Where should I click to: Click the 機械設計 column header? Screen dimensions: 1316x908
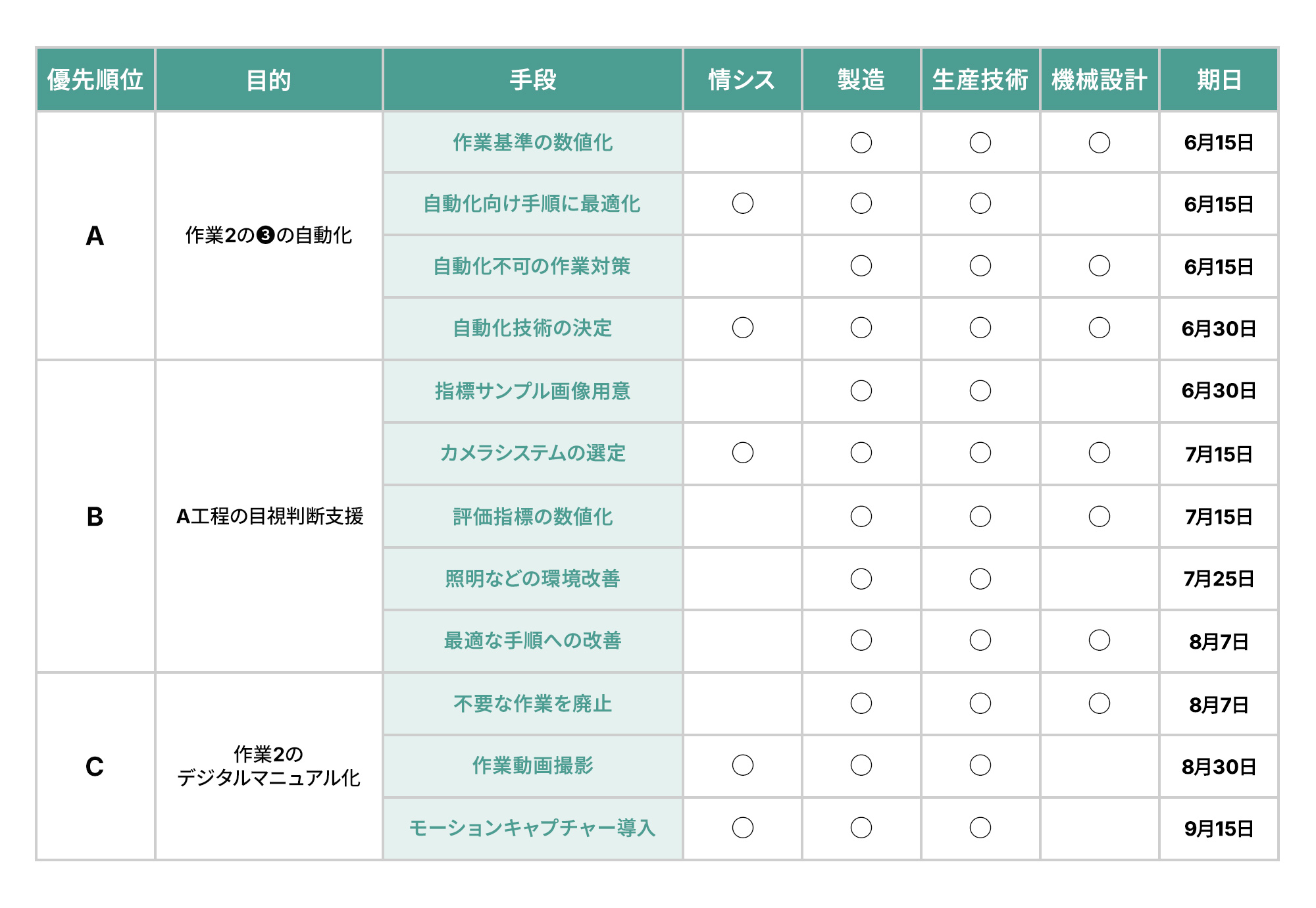1099,80
